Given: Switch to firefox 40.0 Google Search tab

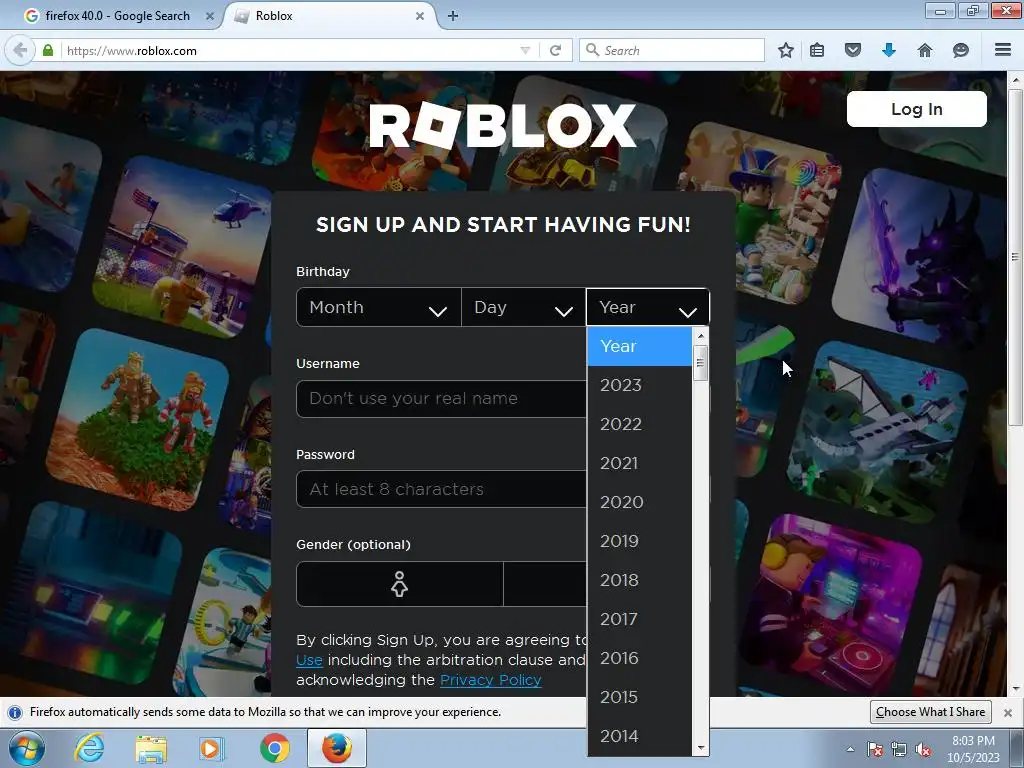Looking at the screenshot, I should (116, 16).
